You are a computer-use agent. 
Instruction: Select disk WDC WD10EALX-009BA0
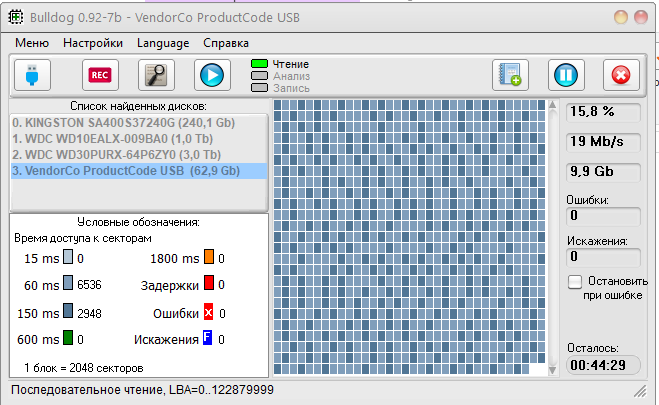coord(139,139)
